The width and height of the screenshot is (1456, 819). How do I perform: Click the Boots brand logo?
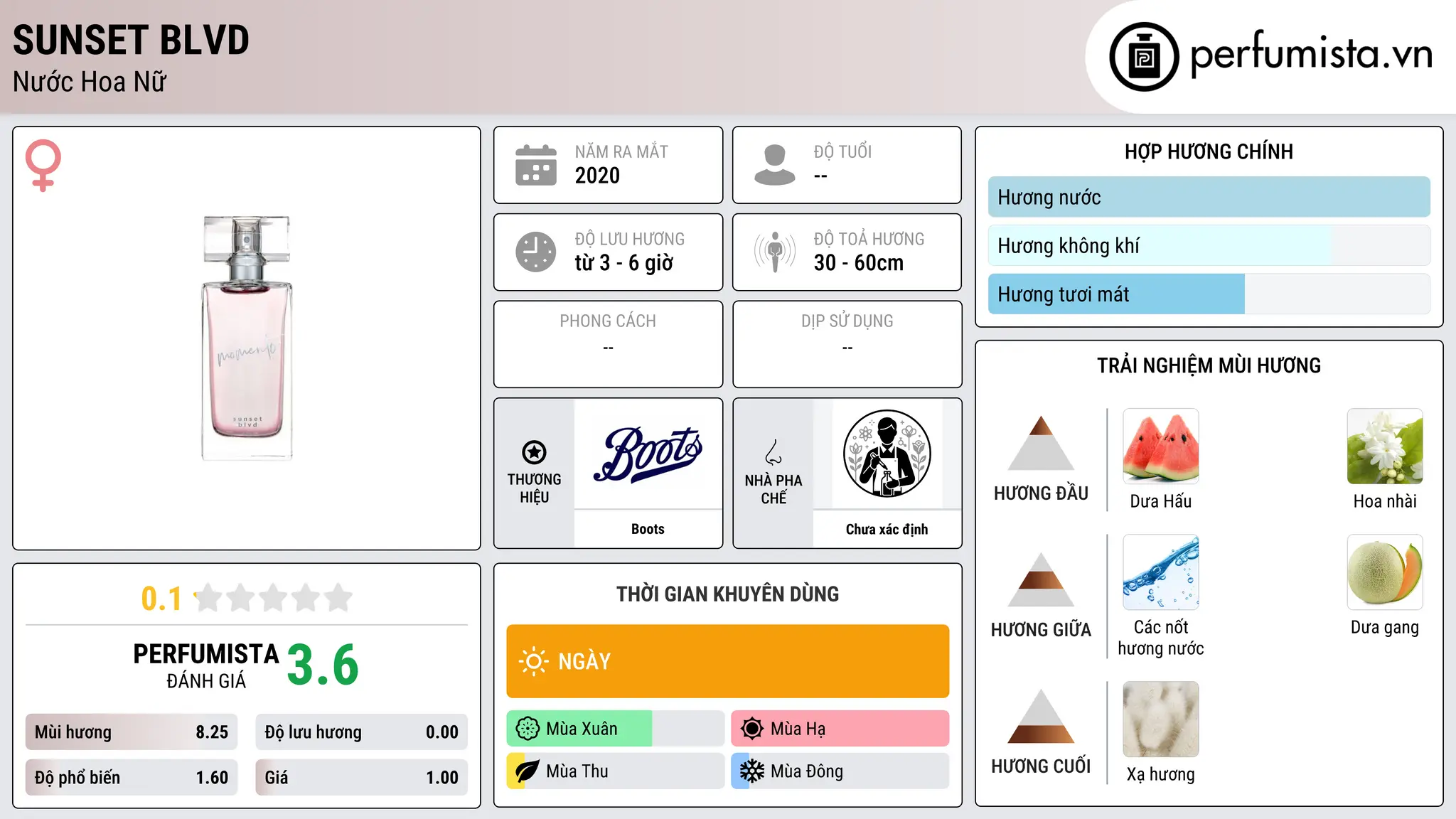click(x=648, y=454)
